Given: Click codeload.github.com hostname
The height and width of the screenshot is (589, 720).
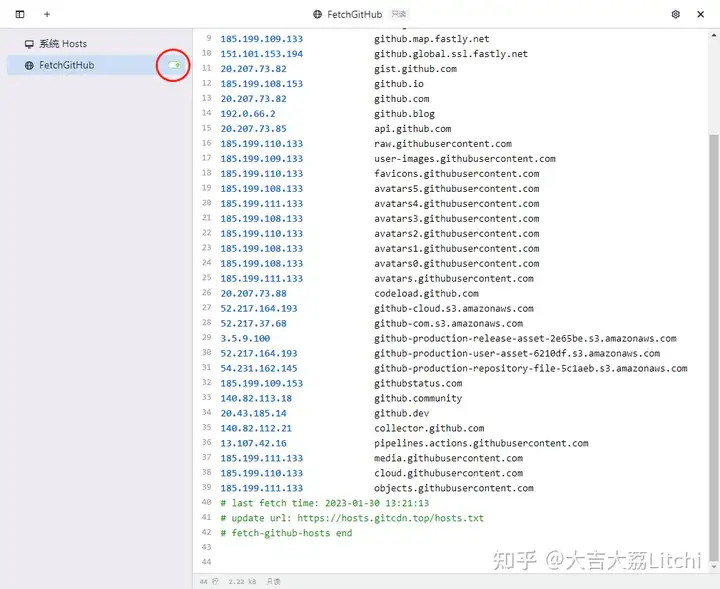Looking at the screenshot, I should coord(426,293).
